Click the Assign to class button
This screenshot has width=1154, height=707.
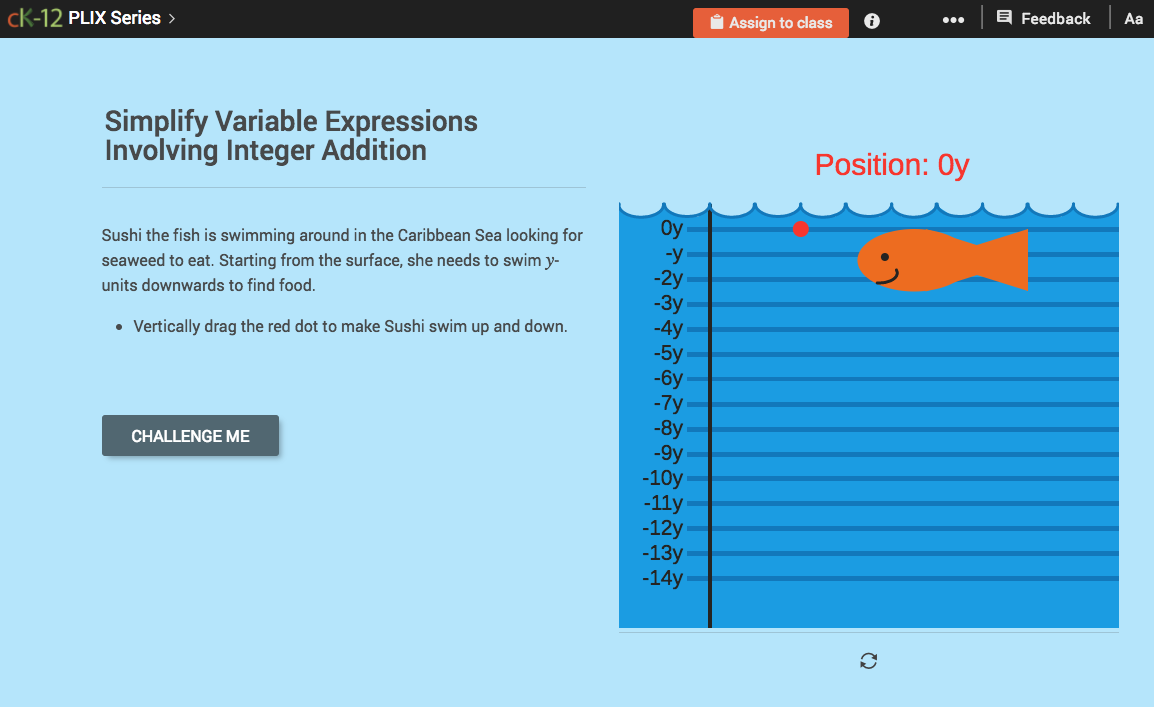[770, 22]
